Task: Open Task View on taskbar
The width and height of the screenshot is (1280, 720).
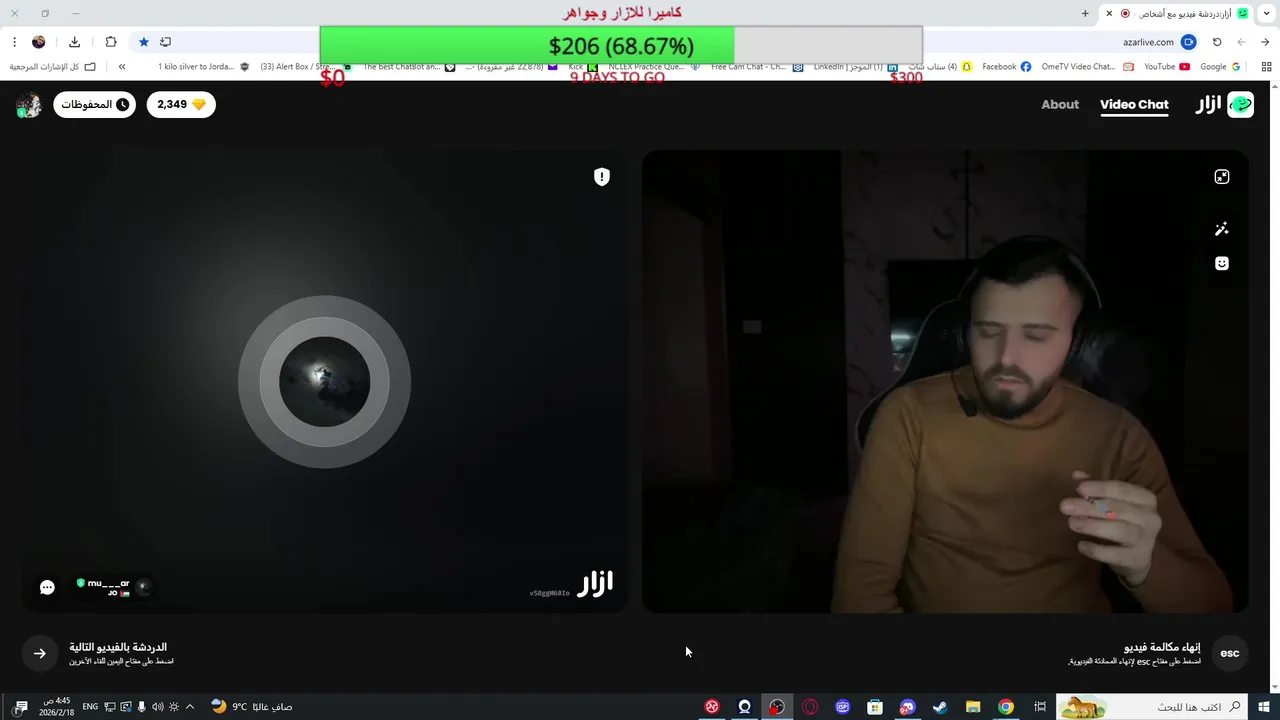Action: (1040, 707)
